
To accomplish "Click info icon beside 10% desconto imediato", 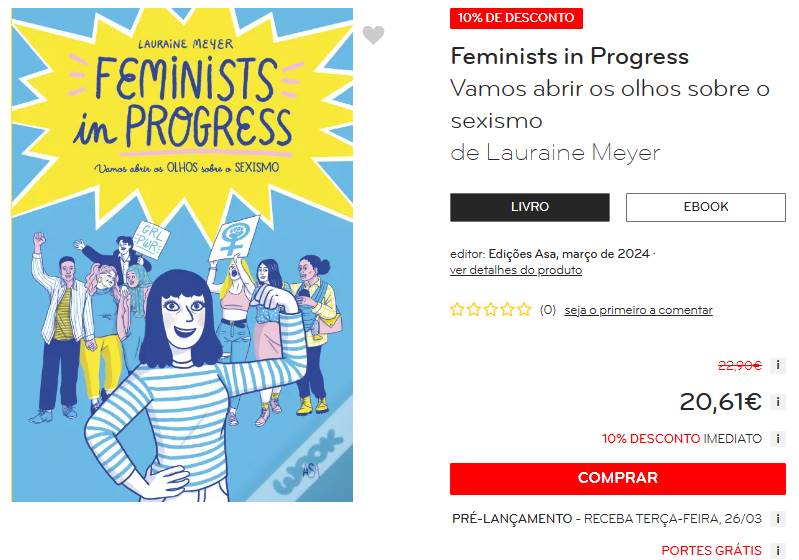I will (x=779, y=439).
